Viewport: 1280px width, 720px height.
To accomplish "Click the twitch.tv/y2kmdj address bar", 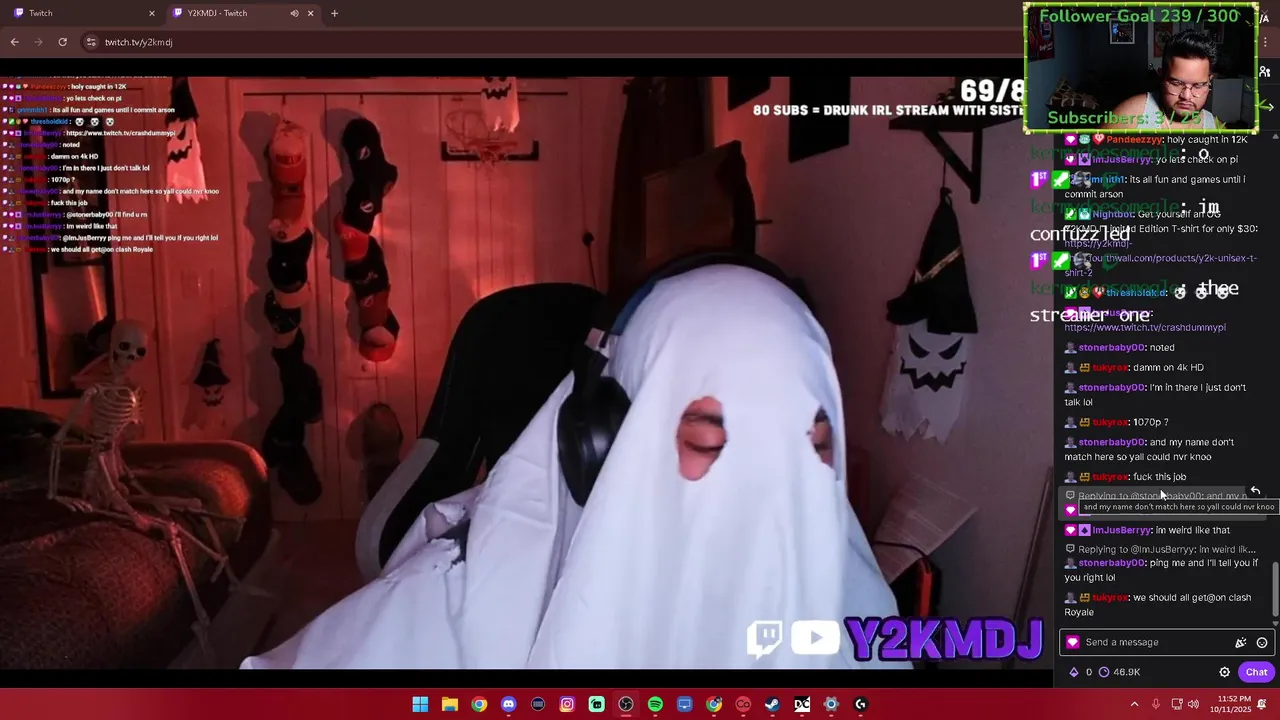I will pos(139,42).
